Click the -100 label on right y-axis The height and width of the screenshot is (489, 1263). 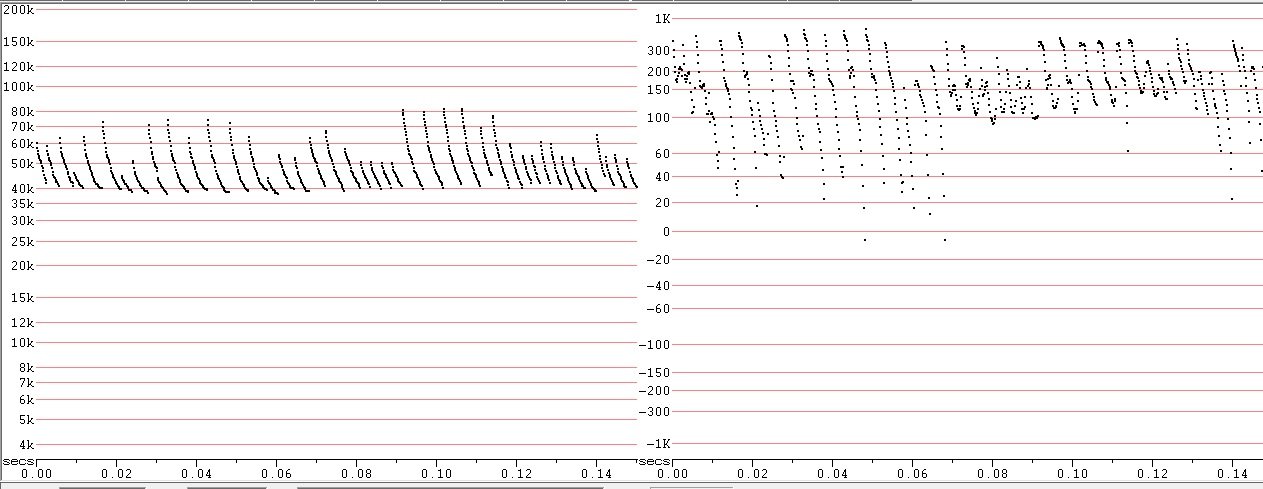pos(654,345)
